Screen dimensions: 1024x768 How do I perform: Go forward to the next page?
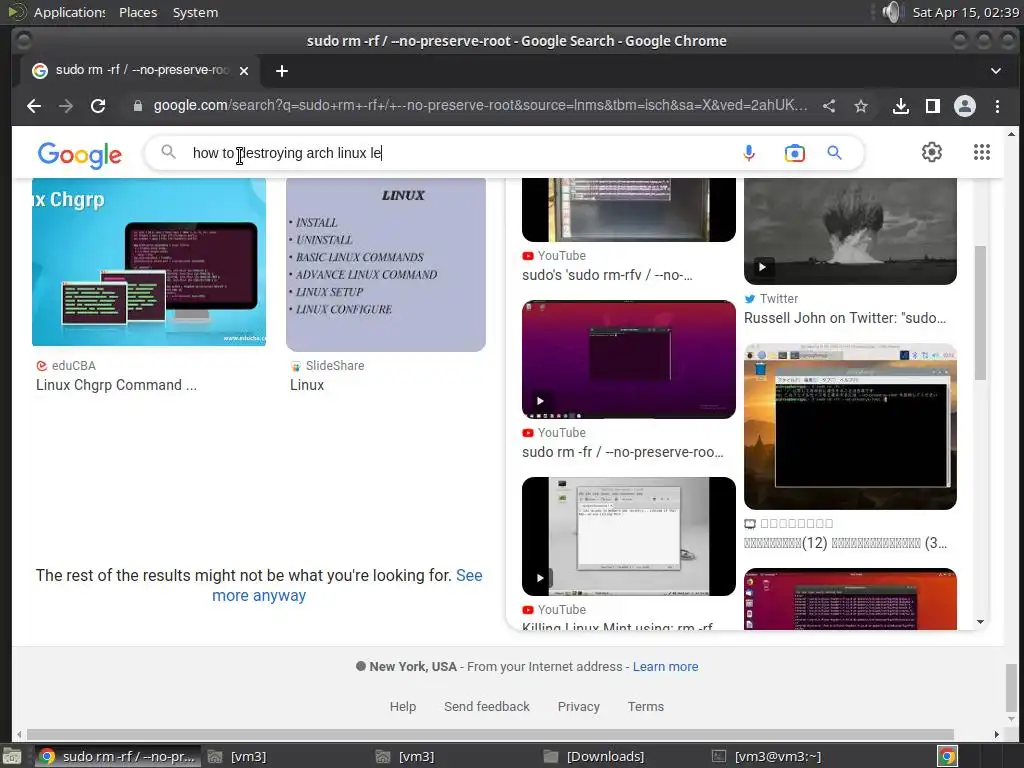tap(66, 106)
